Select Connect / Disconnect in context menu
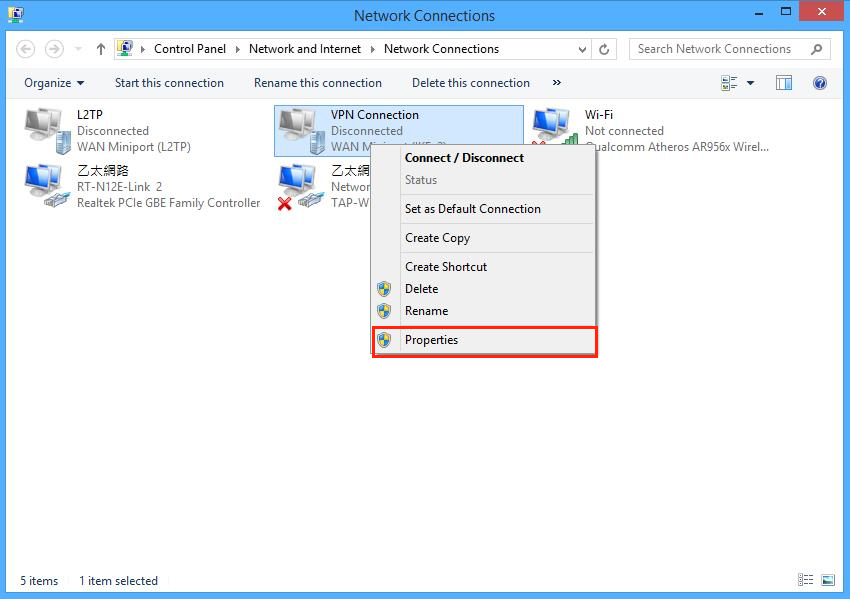The image size is (850, 599). tap(464, 158)
